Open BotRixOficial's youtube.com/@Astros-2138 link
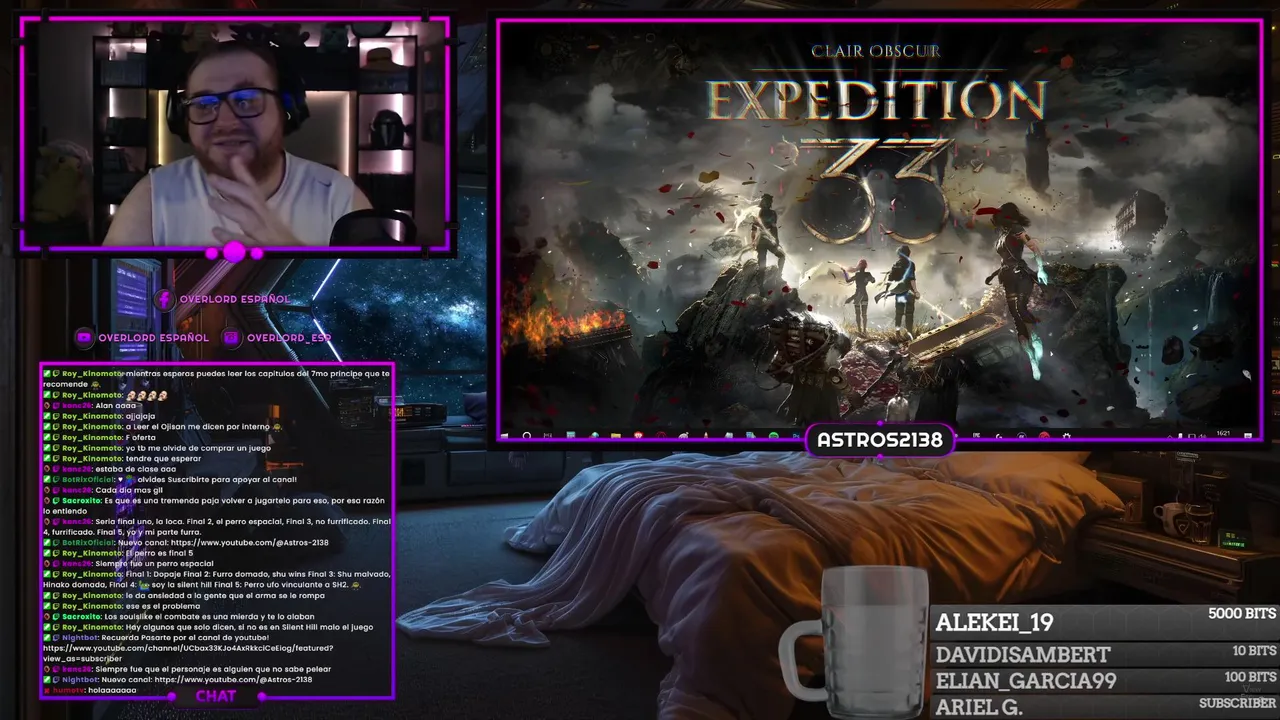 pyautogui.click(x=250, y=542)
